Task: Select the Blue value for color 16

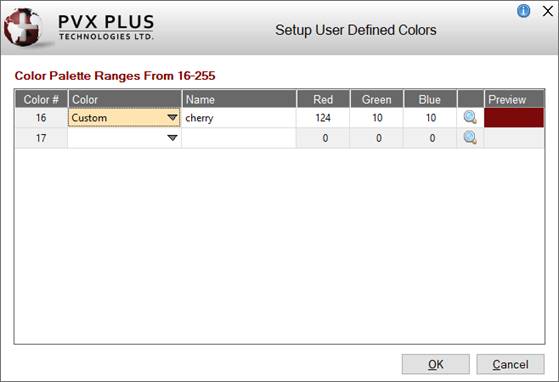Action: coord(430,118)
